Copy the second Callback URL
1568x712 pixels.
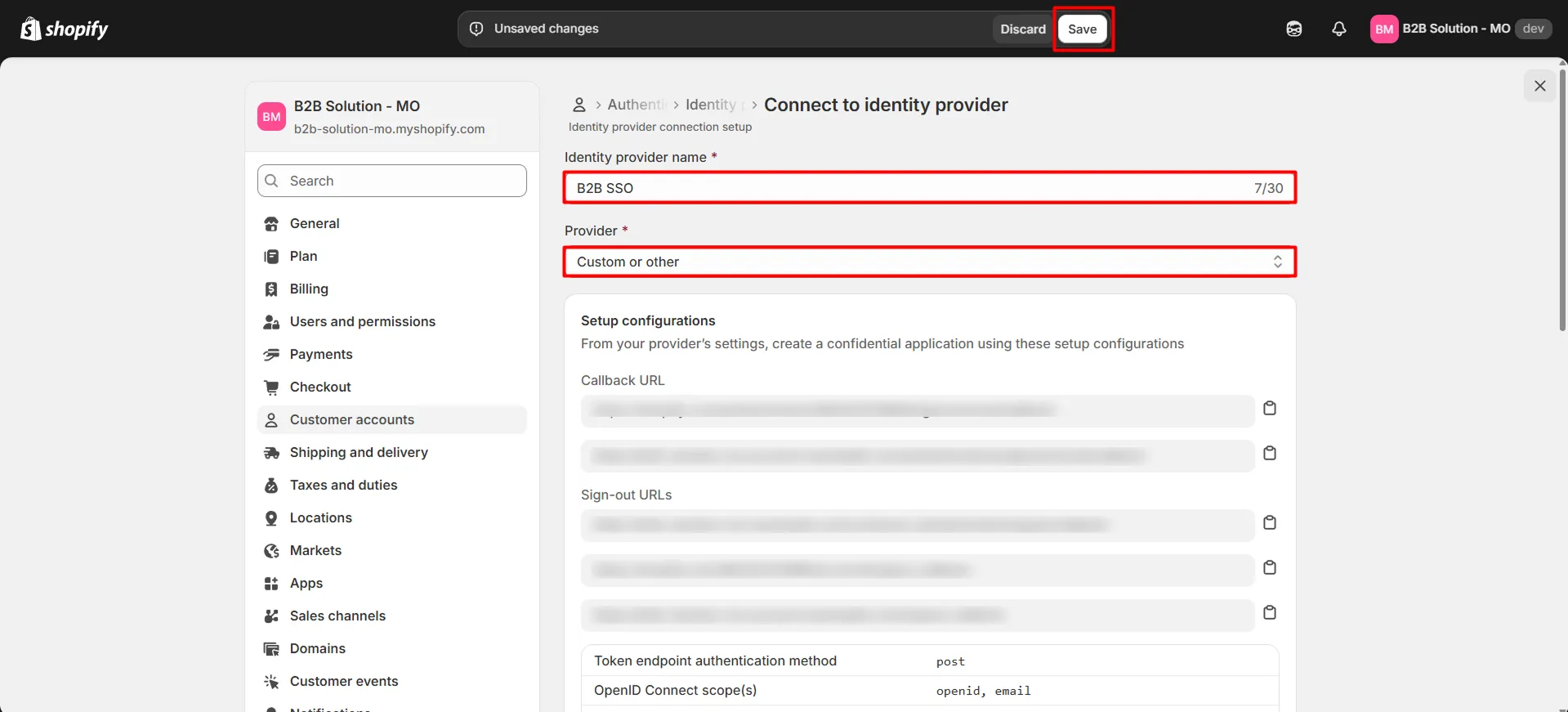click(1270, 453)
